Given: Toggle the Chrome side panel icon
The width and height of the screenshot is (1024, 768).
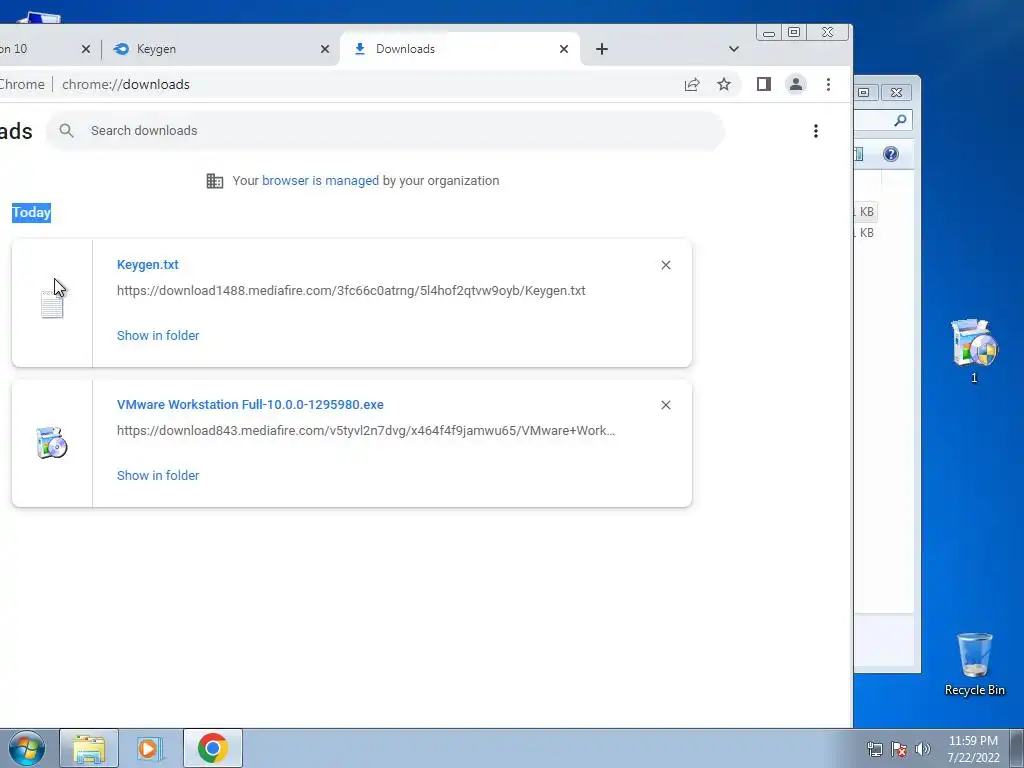Looking at the screenshot, I should pyautogui.click(x=763, y=84).
